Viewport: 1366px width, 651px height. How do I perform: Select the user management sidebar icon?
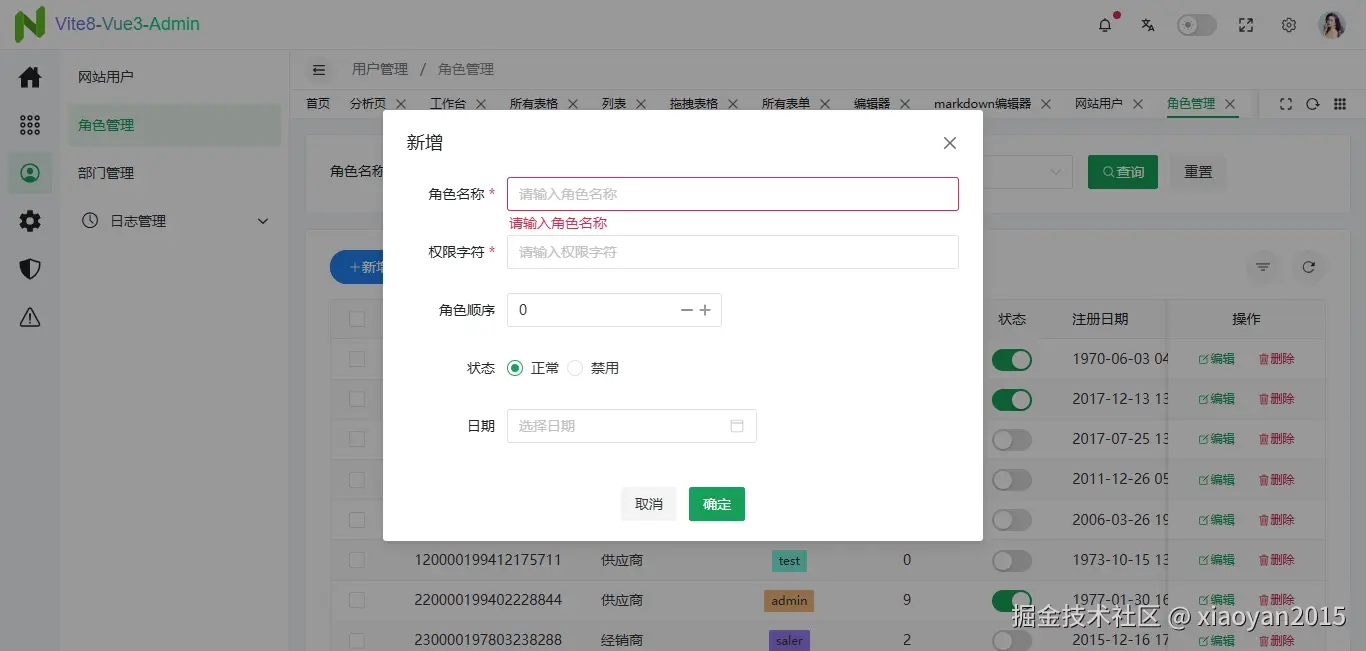(x=30, y=173)
